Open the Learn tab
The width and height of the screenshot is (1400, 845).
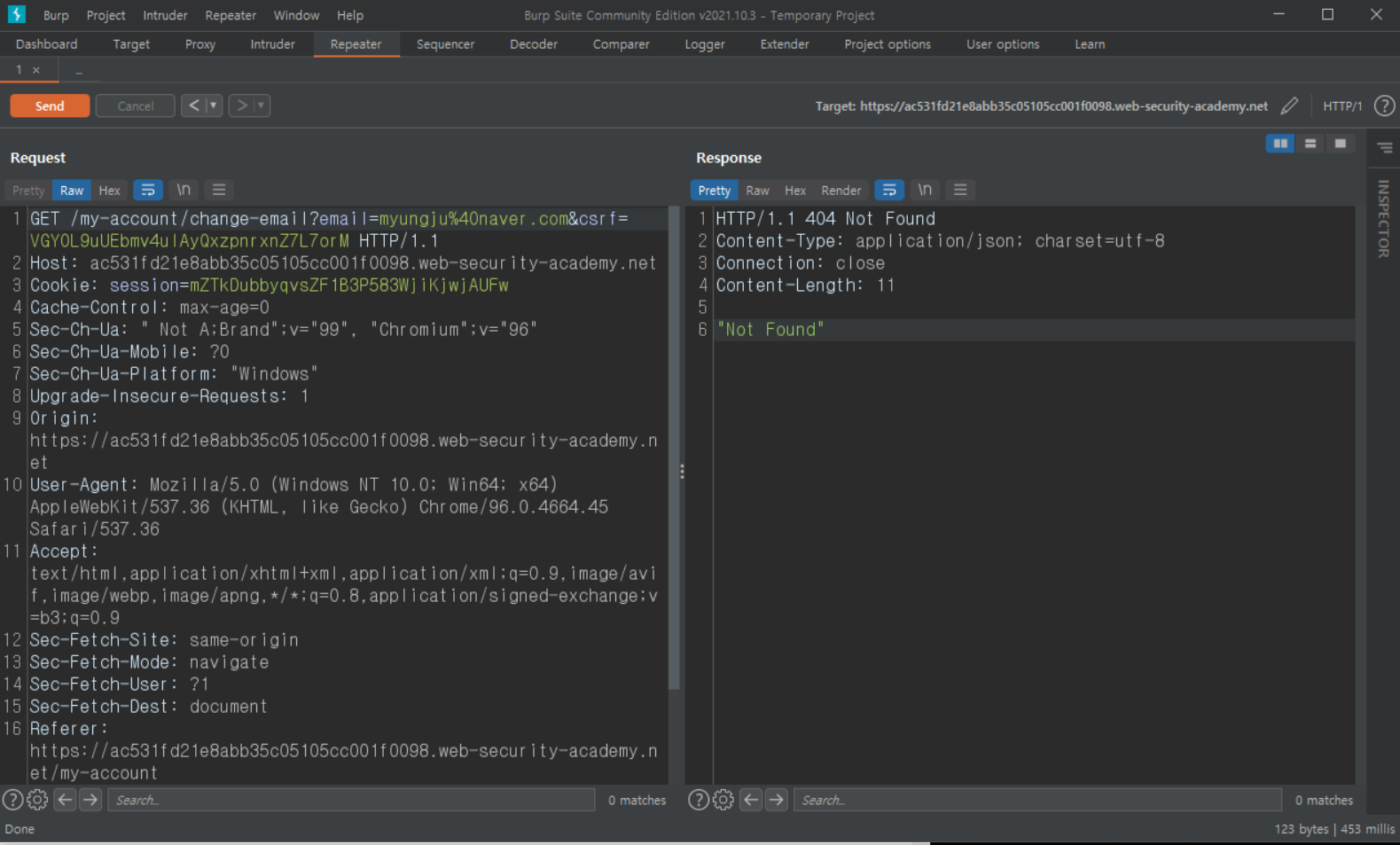[1090, 44]
